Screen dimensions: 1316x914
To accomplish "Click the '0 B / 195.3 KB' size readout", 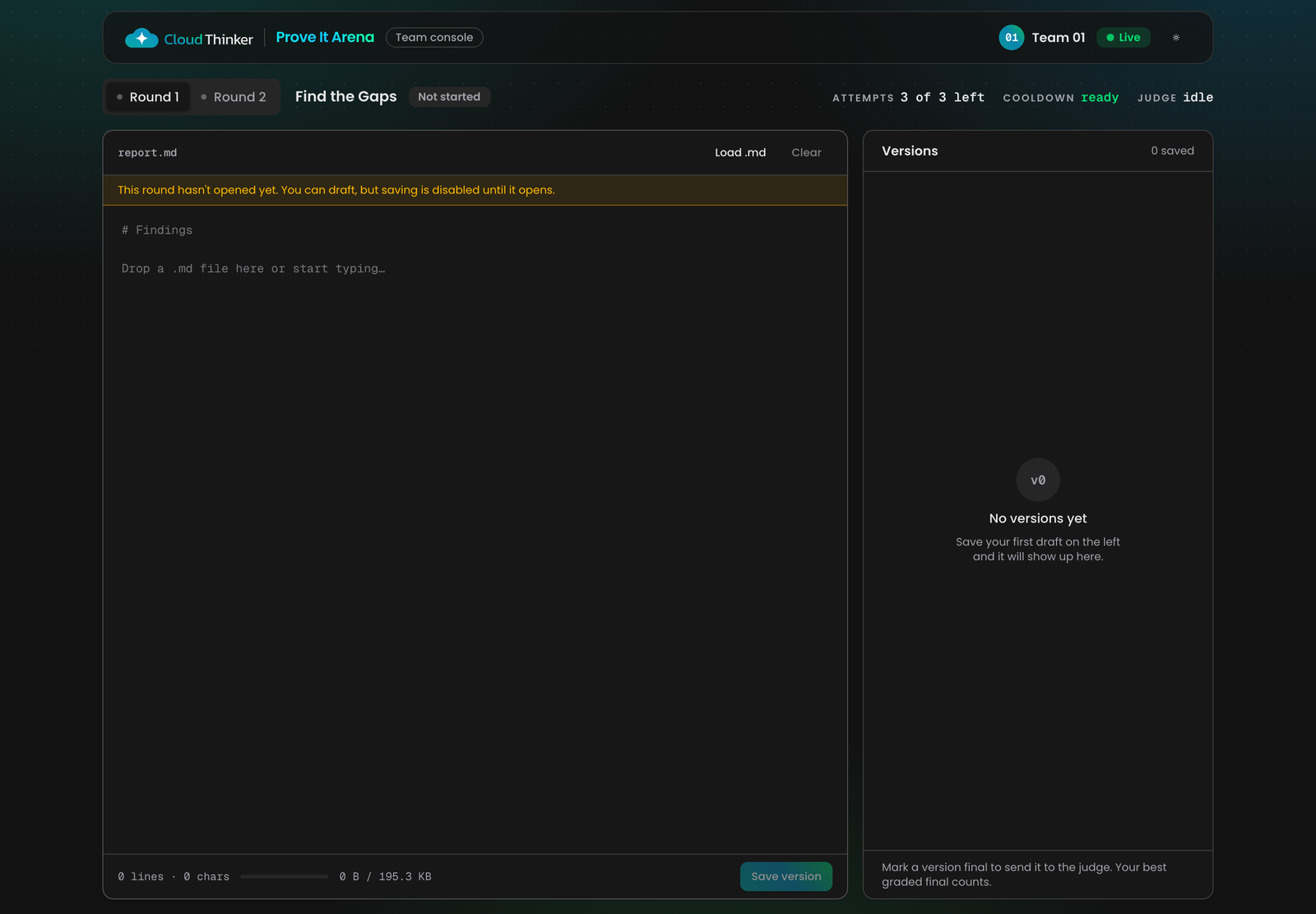I will (x=385, y=877).
